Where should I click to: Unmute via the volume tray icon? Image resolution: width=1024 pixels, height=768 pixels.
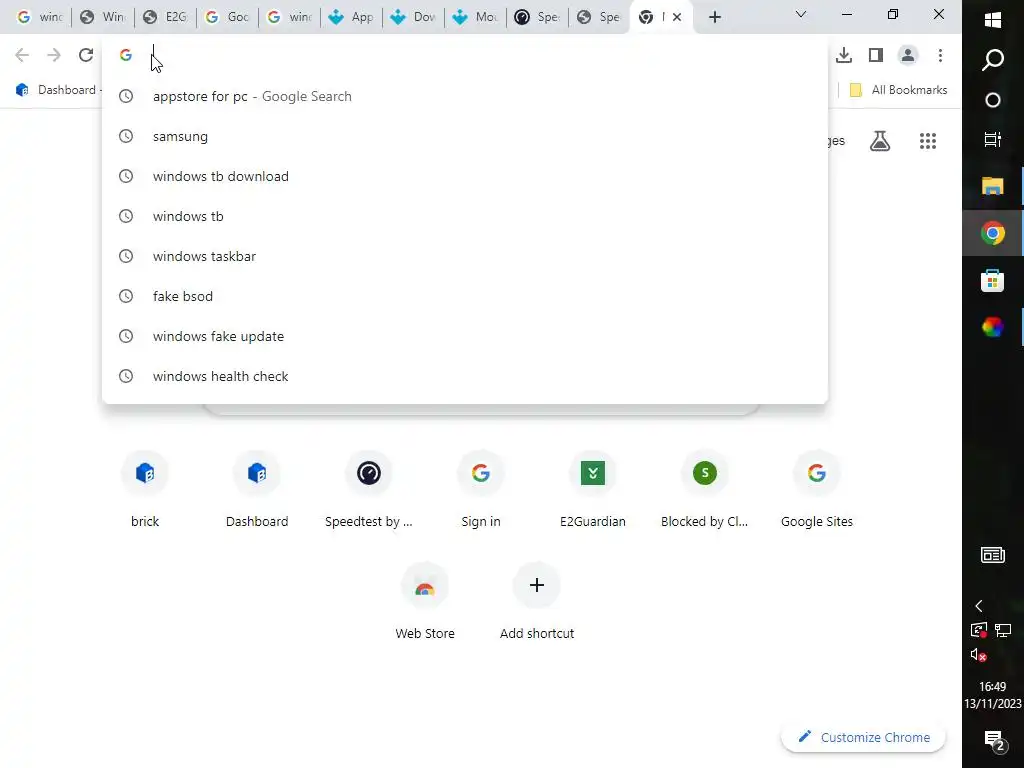tap(978, 654)
